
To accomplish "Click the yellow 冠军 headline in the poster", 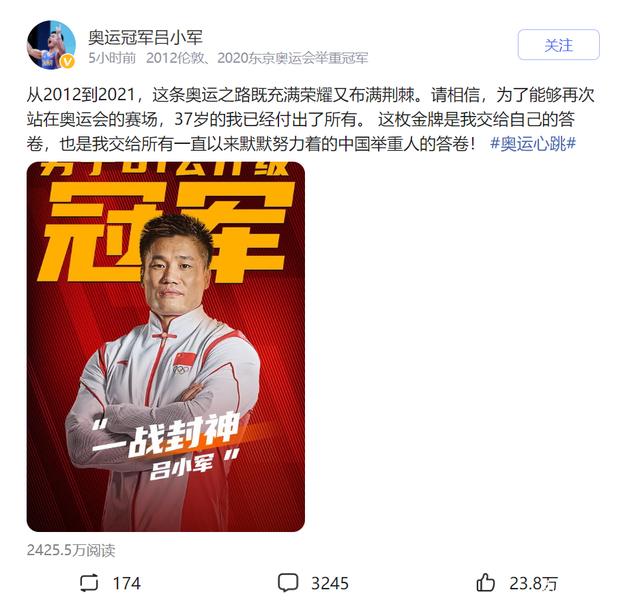I will coord(167,231).
